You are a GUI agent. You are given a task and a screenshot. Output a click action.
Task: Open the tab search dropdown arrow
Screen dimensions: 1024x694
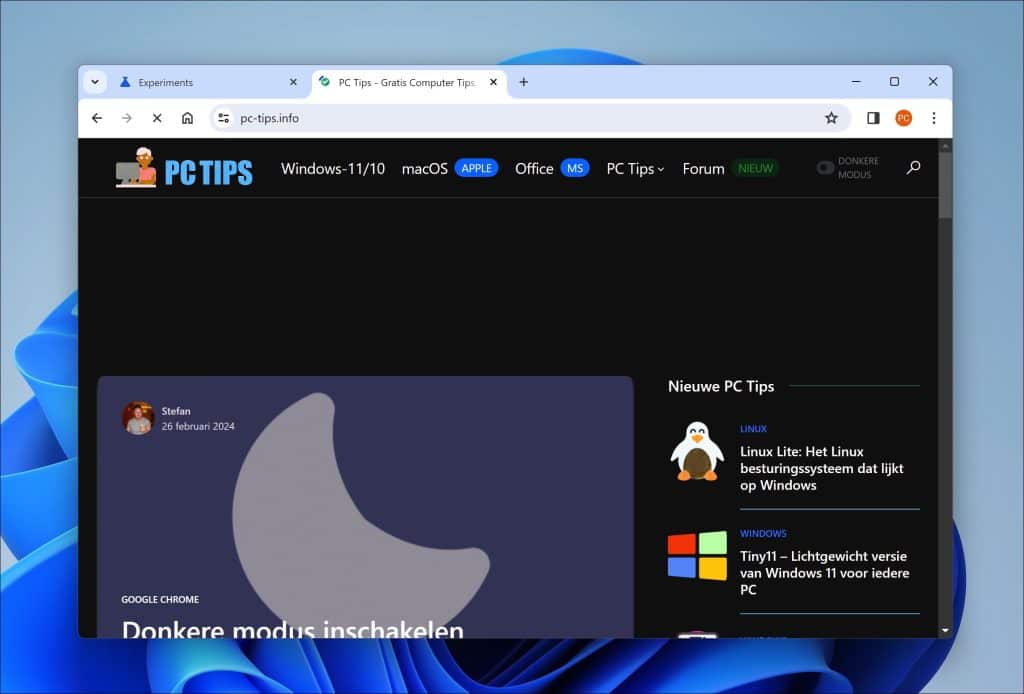tap(95, 82)
